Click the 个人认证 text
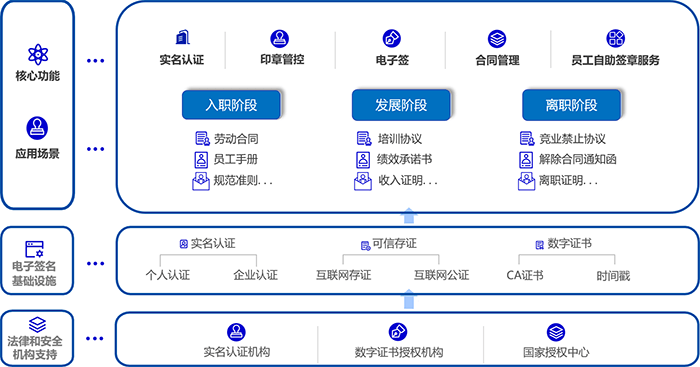Viewport: 700px width, 367px height. coord(168,275)
